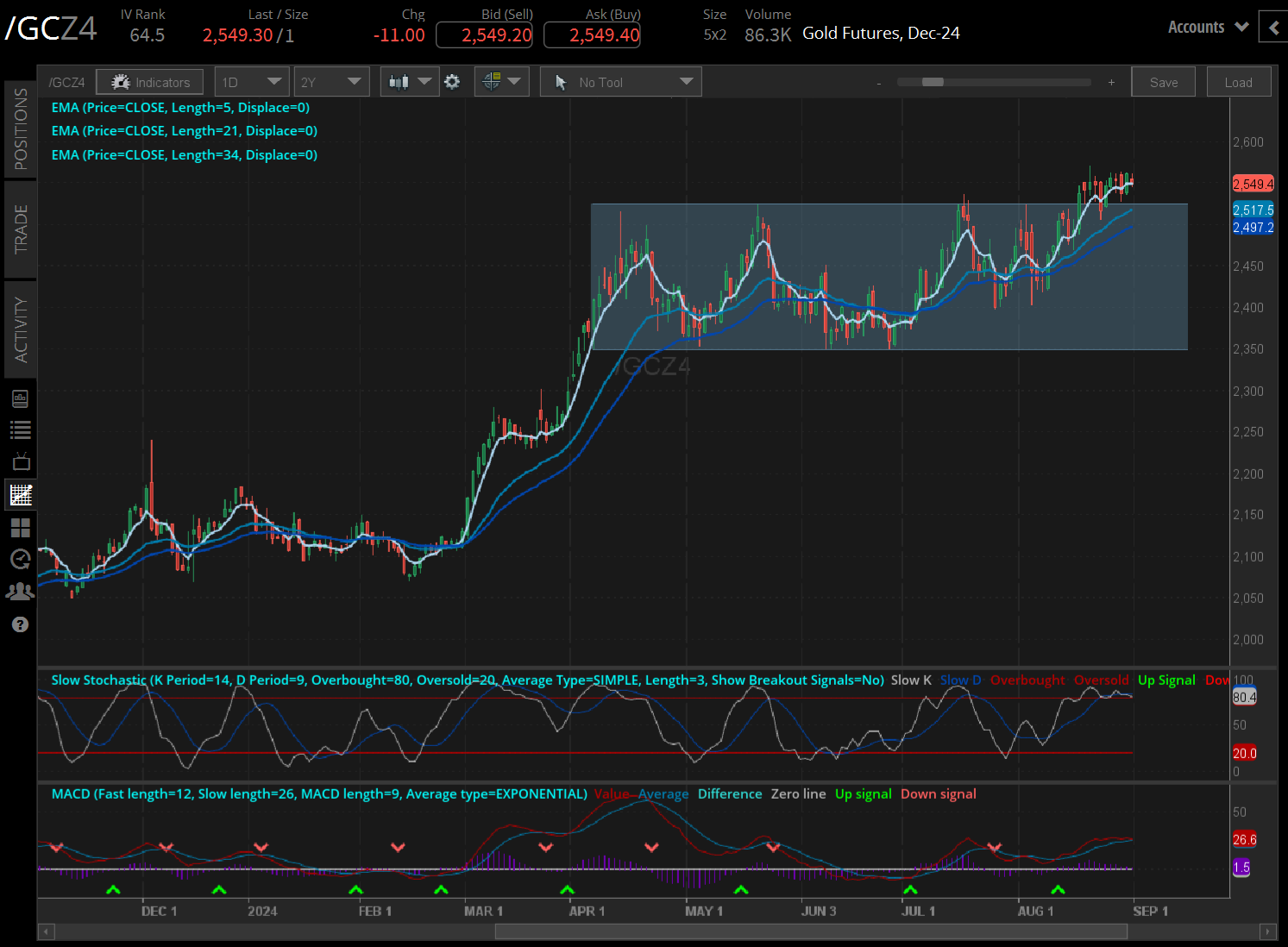Load a saved chart setup
Image resolution: width=1288 pixels, height=947 pixels.
[1239, 81]
